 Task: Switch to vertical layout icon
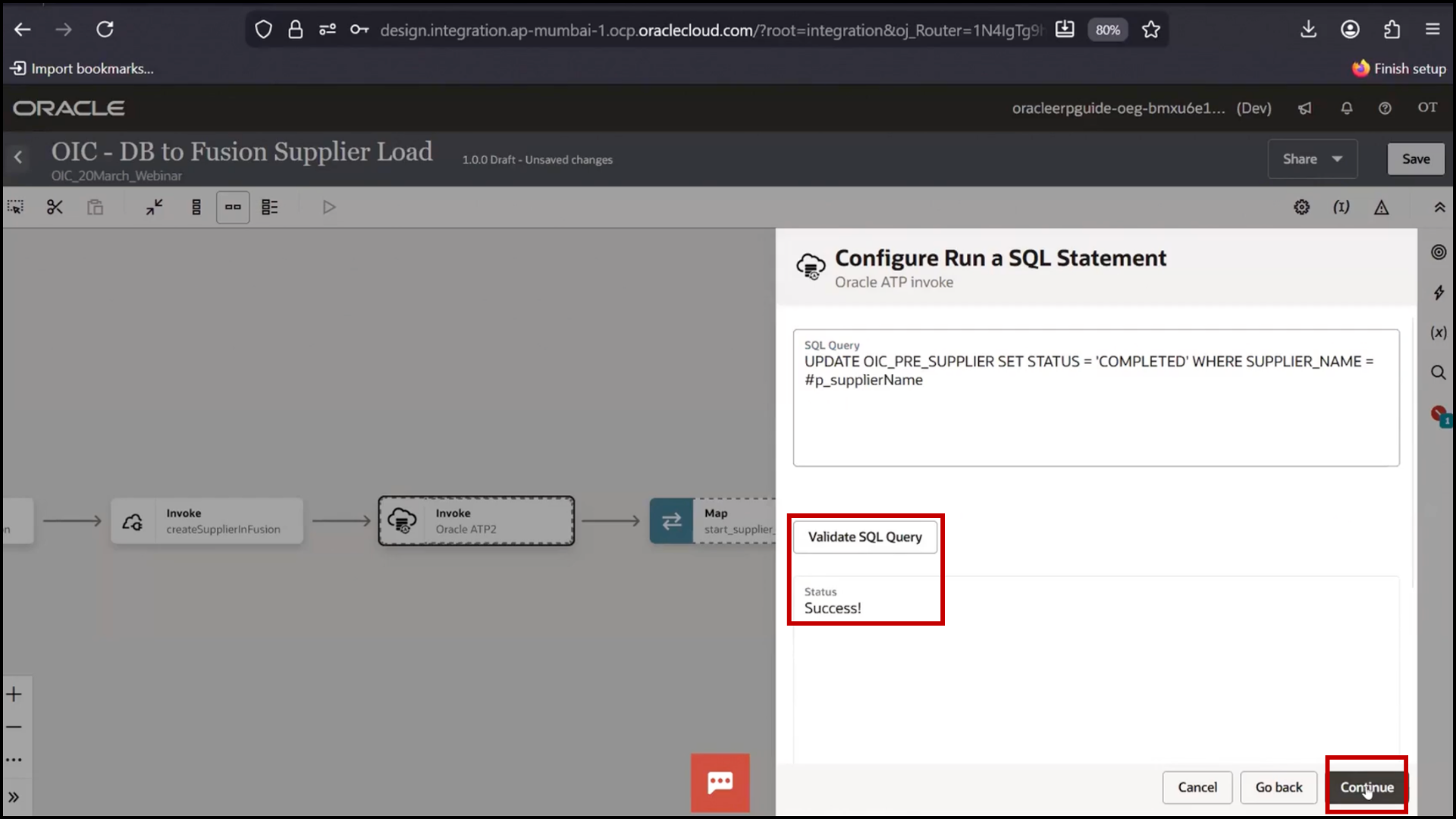pos(196,207)
